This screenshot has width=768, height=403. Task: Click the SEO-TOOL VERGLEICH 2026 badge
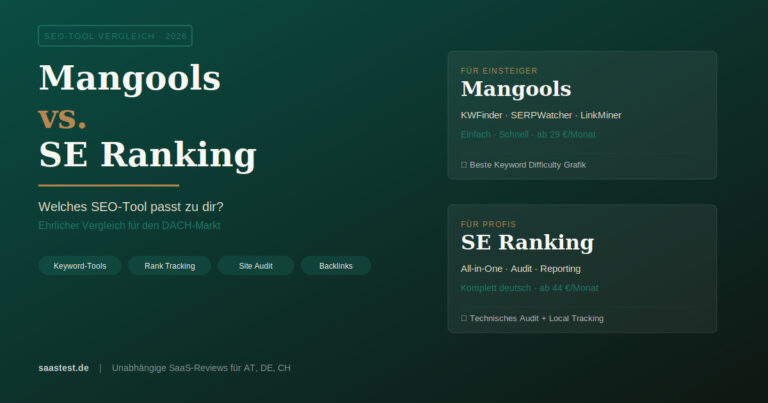115,36
